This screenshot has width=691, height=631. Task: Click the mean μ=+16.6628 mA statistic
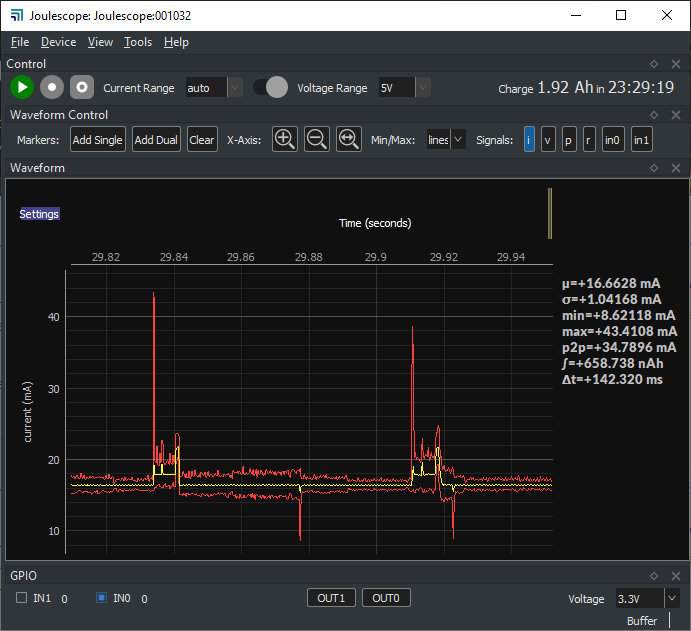coord(611,283)
